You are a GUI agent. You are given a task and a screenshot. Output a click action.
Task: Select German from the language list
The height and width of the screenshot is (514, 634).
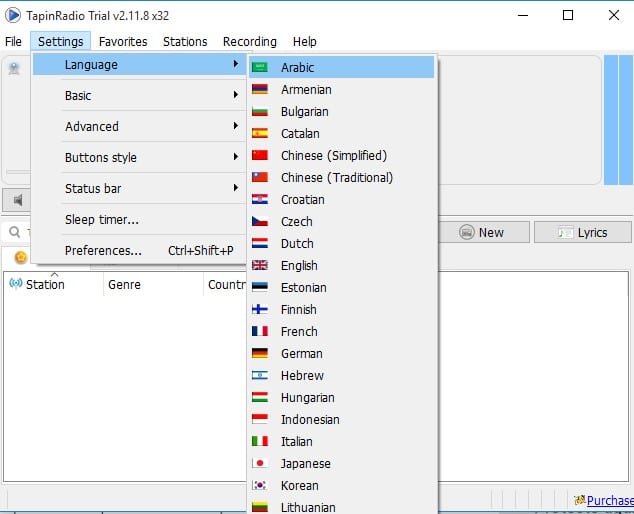pos(301,354)
